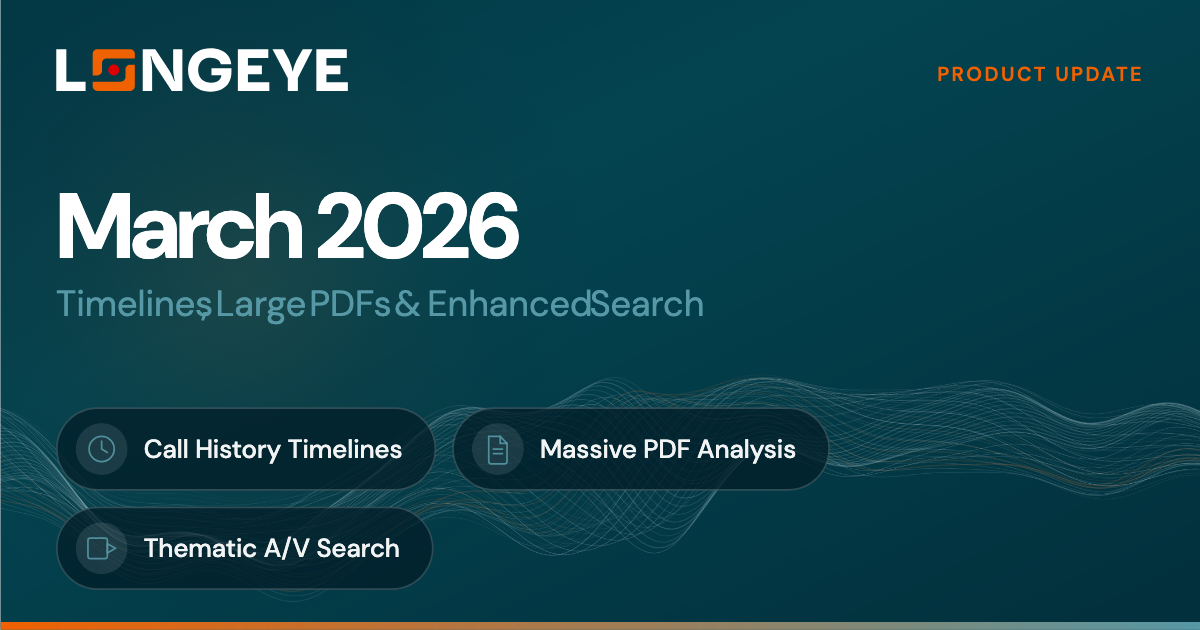Click the ampersand in the subtitle
This screenshot has height=630, width=1200.
(407, 304)
